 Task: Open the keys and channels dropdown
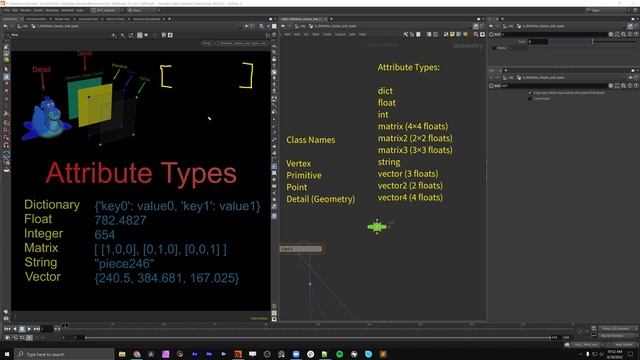click(618, 329)
